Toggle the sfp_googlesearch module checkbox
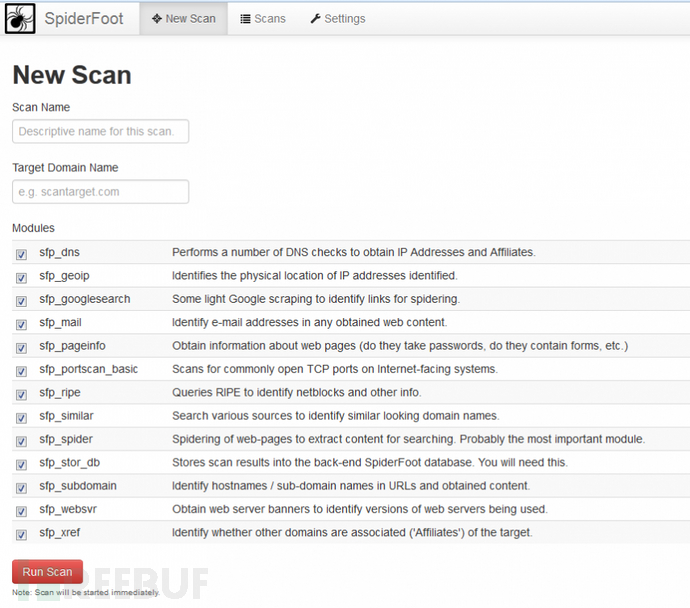 point(21,301)
